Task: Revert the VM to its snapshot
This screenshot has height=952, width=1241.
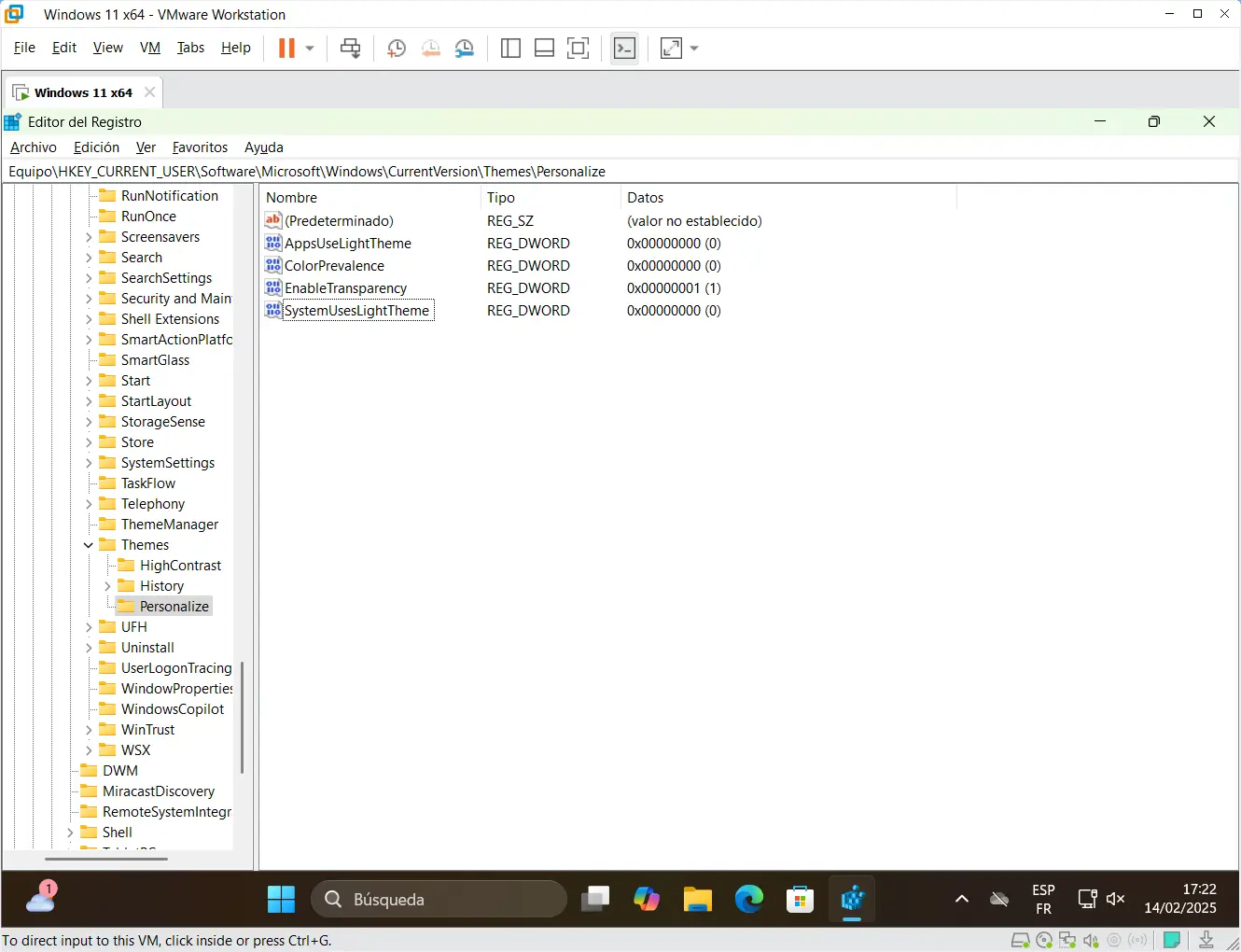Action: [431, 49]
